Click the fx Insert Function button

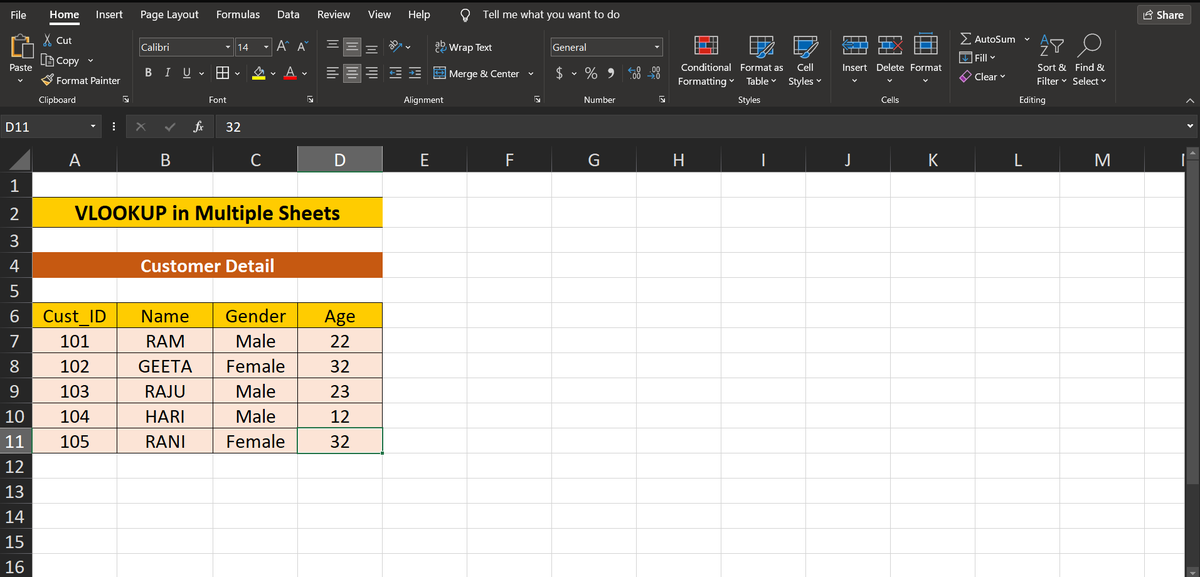[x=200, y=127]
